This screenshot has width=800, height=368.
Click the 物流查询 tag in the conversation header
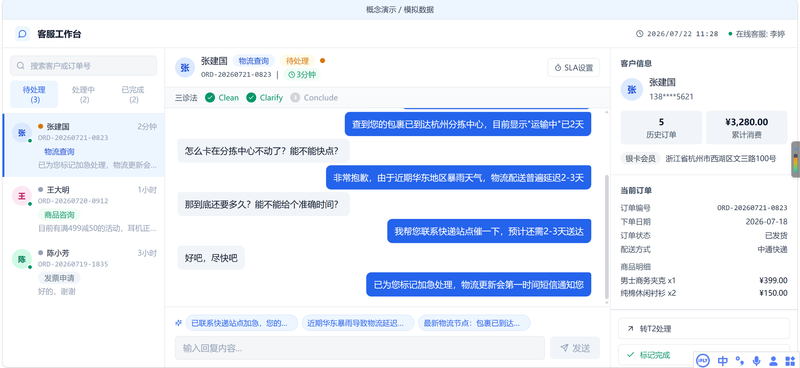point(254,61)
